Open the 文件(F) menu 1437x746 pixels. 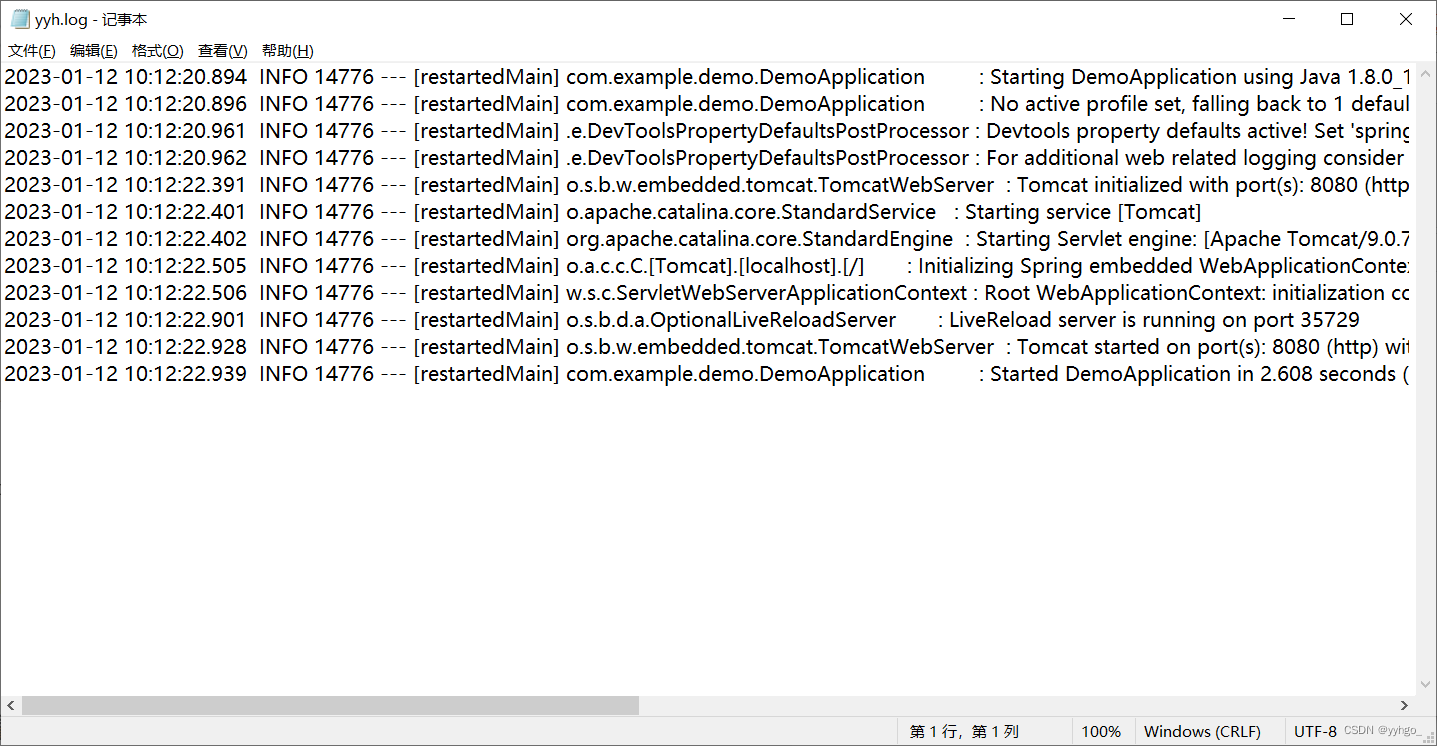coord(32,51)
